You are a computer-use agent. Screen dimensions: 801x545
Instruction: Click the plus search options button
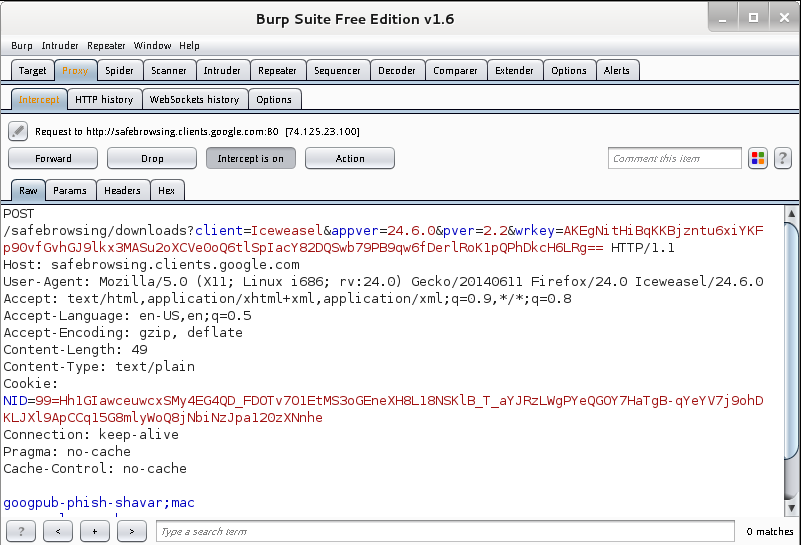point(95,531)
